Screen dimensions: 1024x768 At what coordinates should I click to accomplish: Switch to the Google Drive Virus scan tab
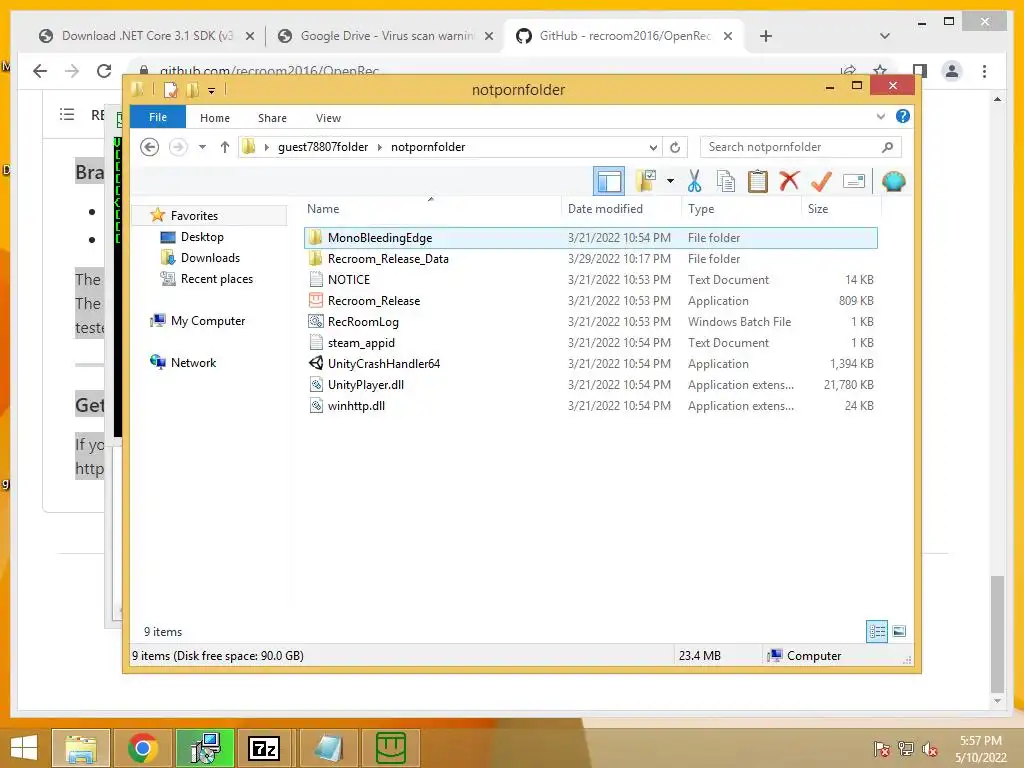pos(385,36)
